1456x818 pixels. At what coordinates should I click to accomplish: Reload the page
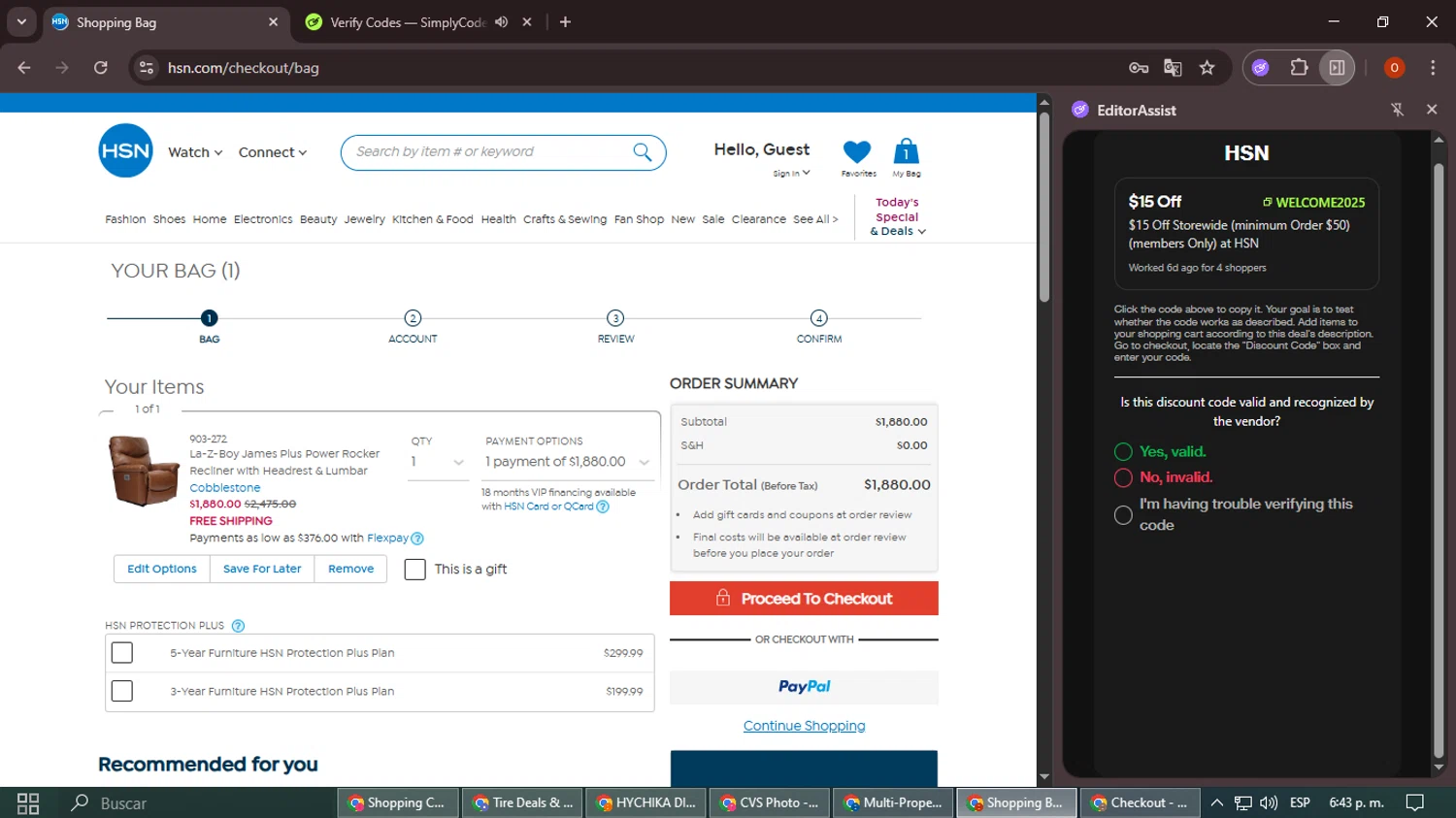101,68
